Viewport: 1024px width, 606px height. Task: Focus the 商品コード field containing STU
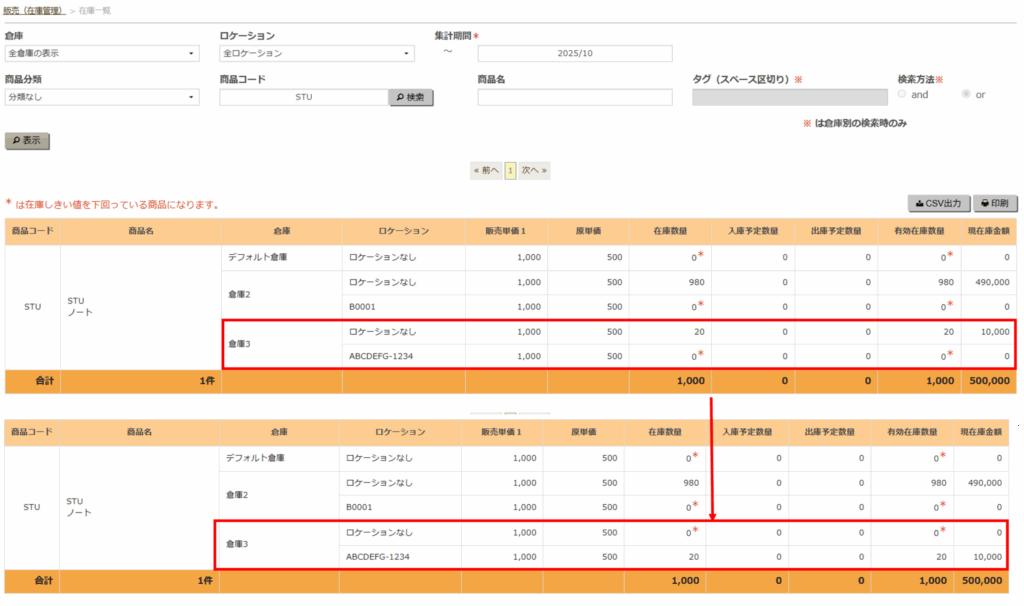point(303,97)
